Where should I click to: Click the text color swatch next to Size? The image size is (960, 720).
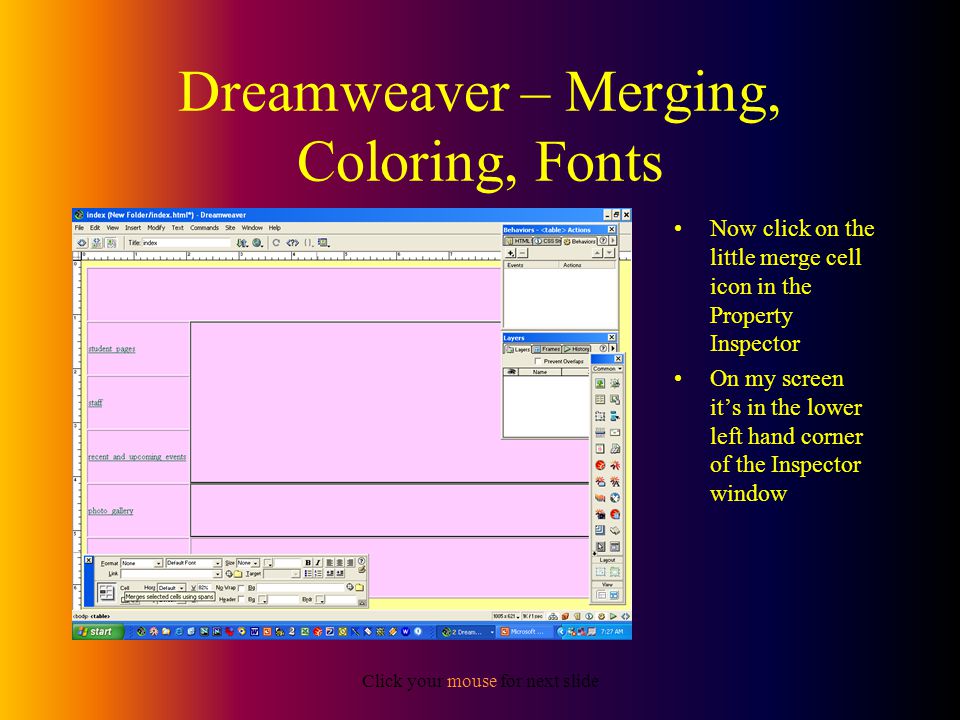click(x=268, y=563)
